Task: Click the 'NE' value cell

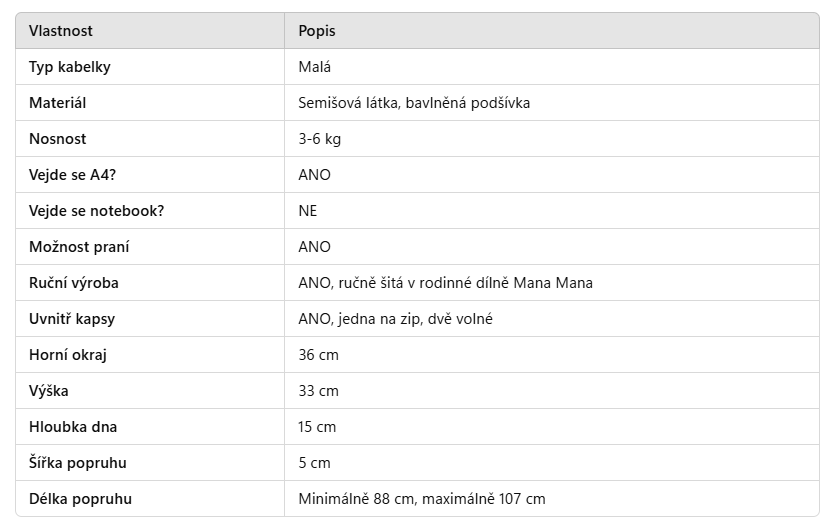Action: click(308, 211)
